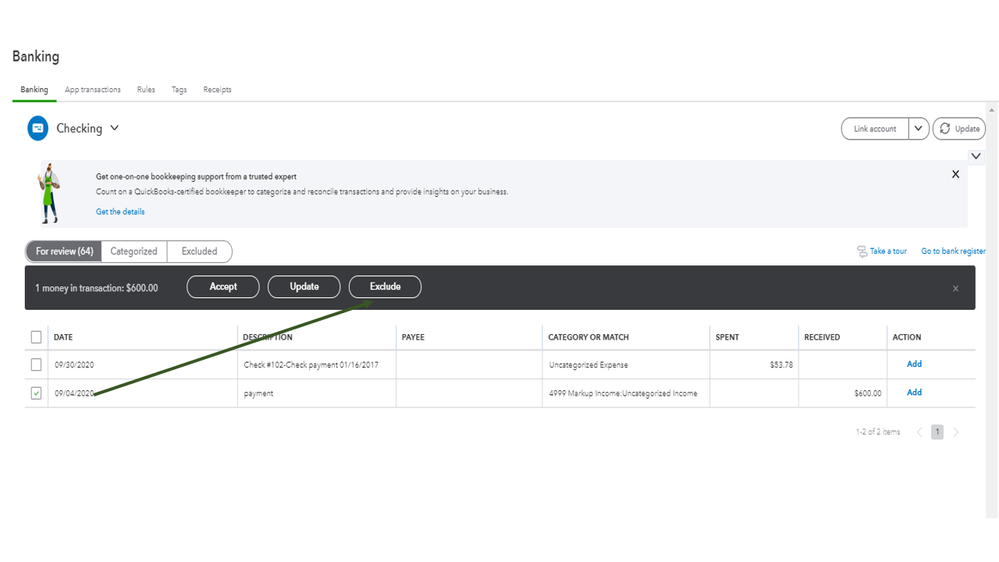
Task: Dismiss the dark batch action bar
Action: click(x=955, y=288)
